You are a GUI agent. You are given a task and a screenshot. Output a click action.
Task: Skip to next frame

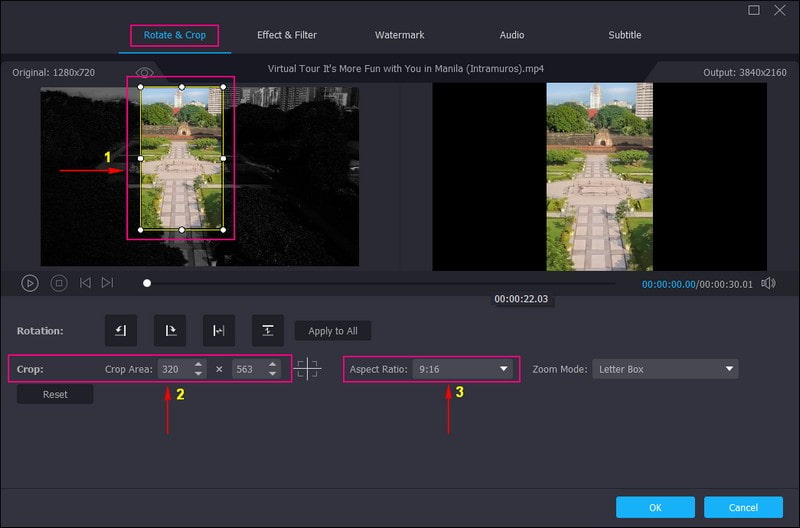[x=107, y=284]
